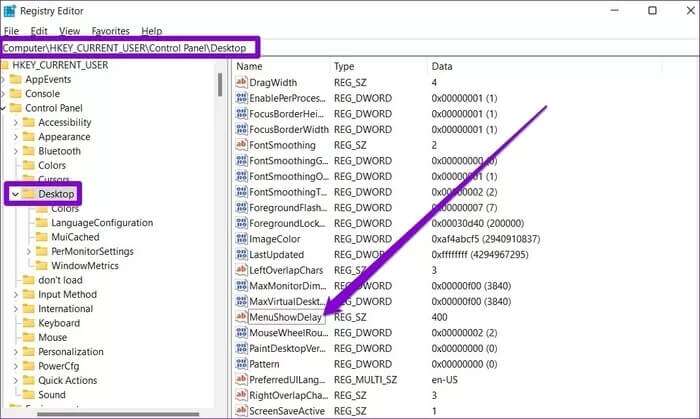This screenshot has width=700, height=419.
Task: Select the LanguageConfiguration key
Action: click(x=102, y=223)
